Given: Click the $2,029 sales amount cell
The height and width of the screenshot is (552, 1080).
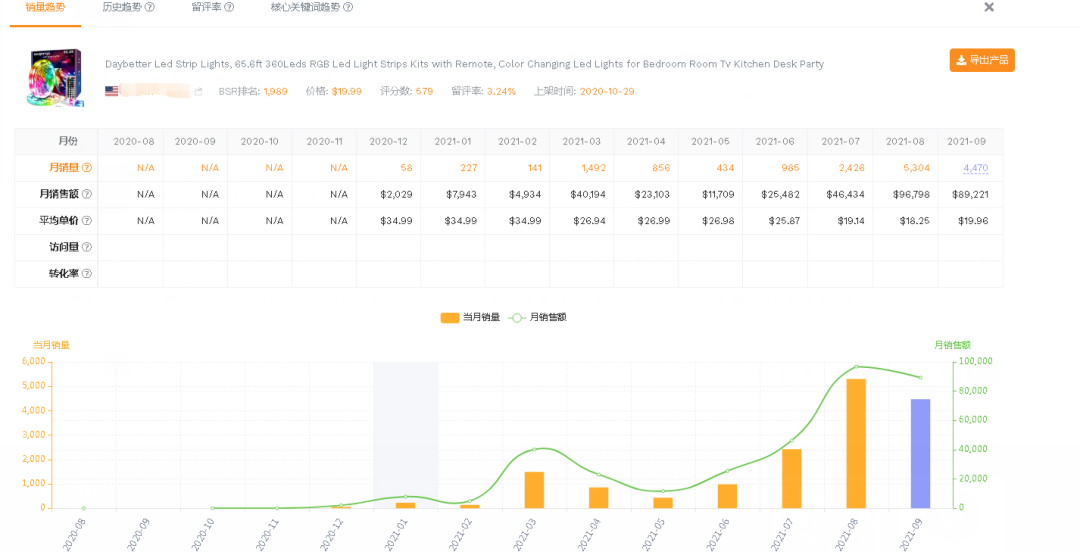Looking at the screenshot, I should tap(388, 194).
